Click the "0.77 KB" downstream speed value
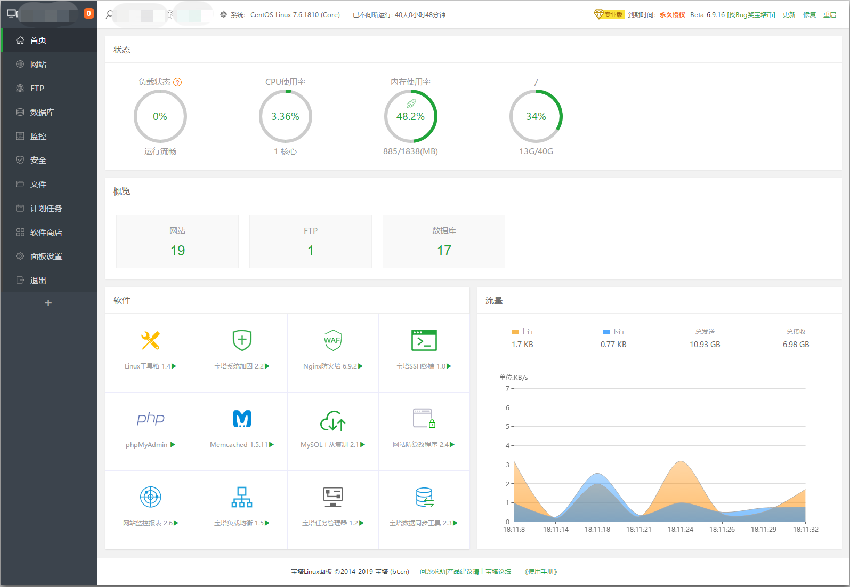 pyautogui.click(x=613, y=344)
